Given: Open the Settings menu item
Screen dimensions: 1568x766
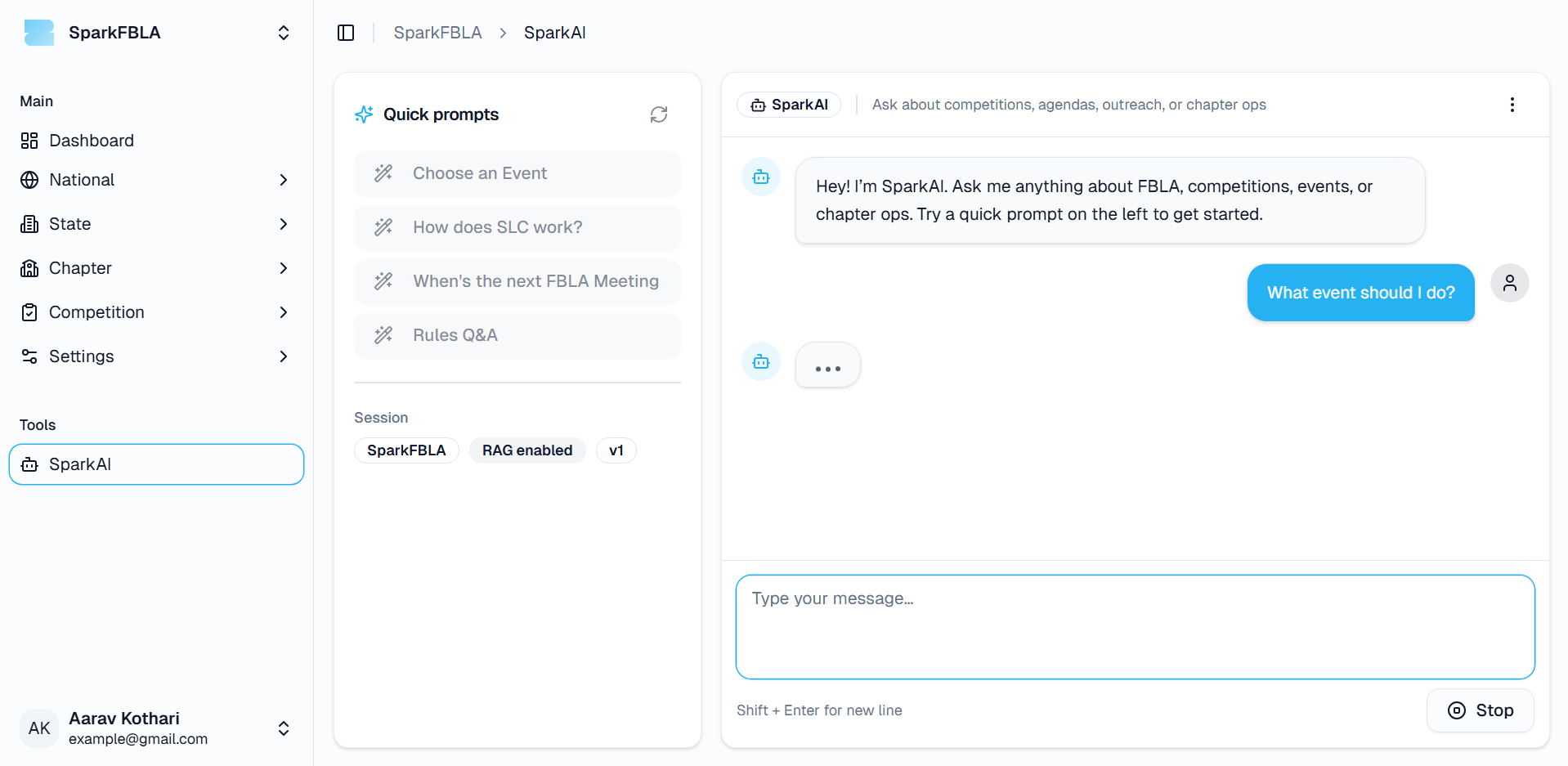Looking at the screenshot, I should [x=155, y=356].
